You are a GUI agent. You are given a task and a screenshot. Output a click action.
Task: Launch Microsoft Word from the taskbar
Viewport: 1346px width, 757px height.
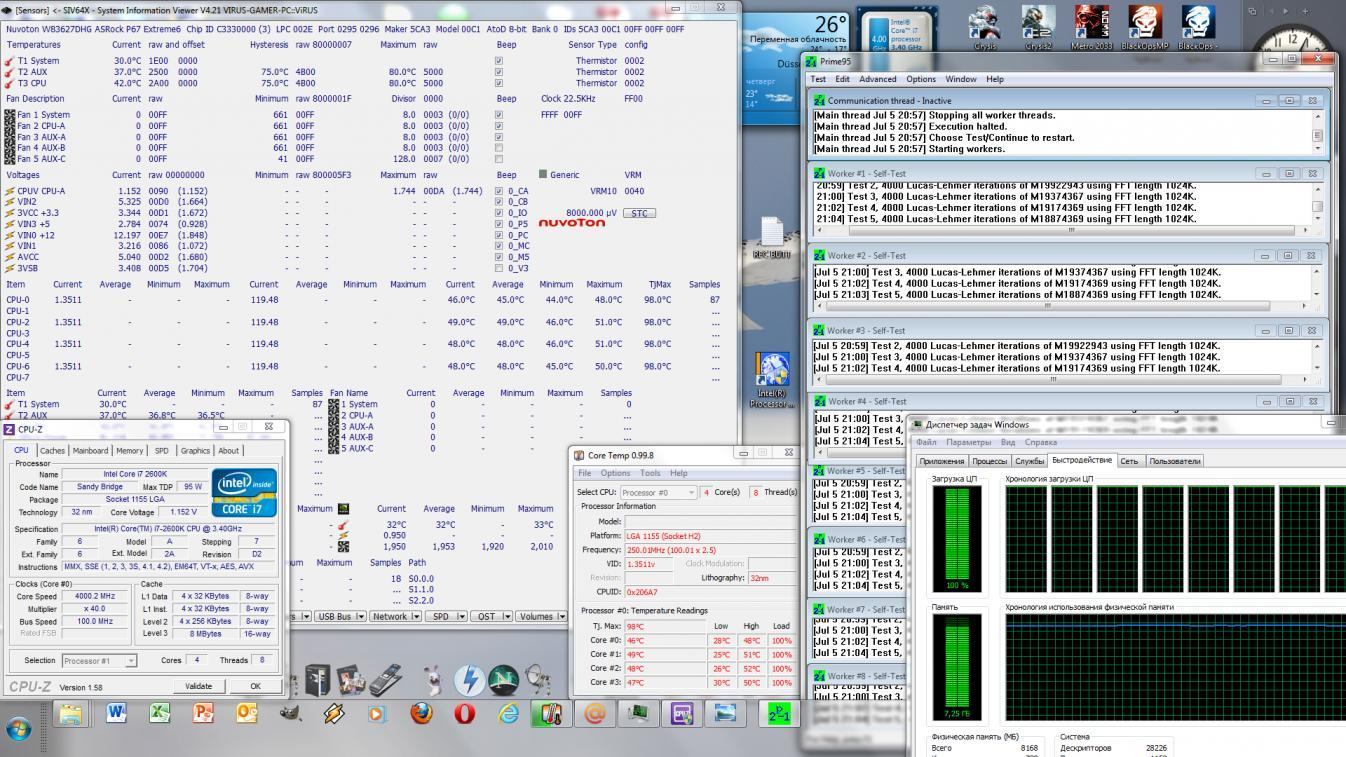pyautogui.click(x=116, y=713)
